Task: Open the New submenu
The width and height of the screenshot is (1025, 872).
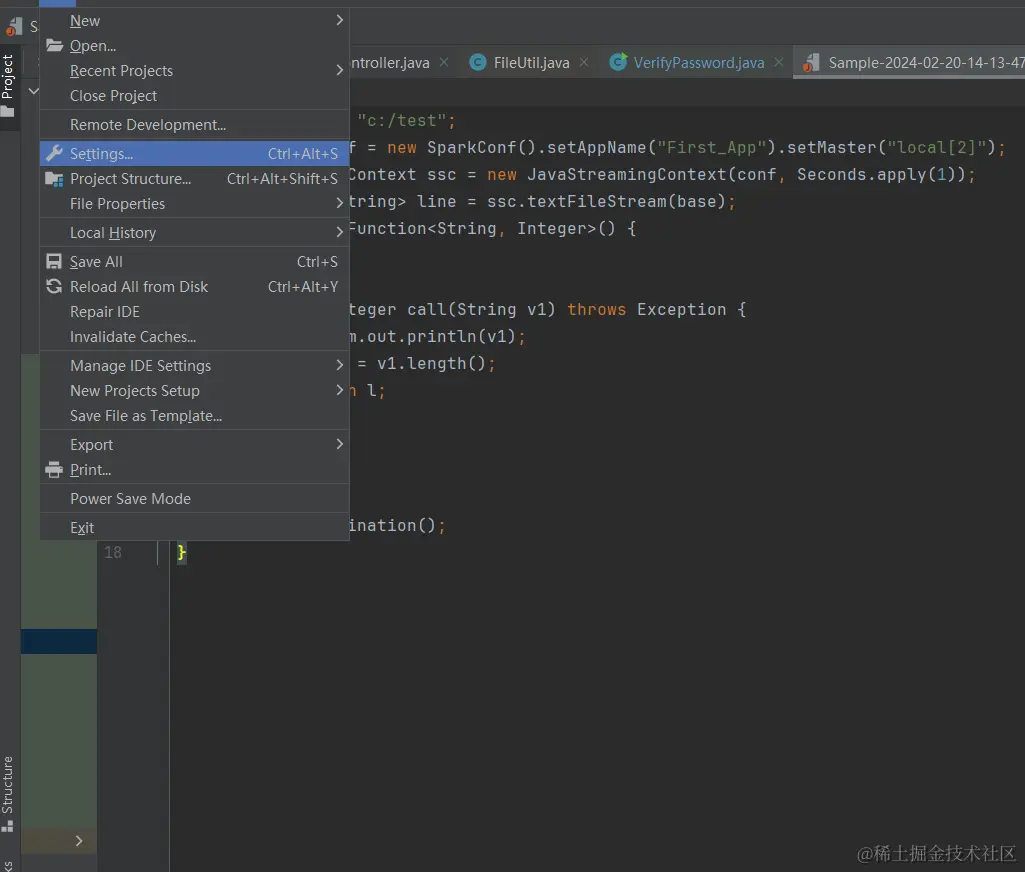Action: point(194,21)
